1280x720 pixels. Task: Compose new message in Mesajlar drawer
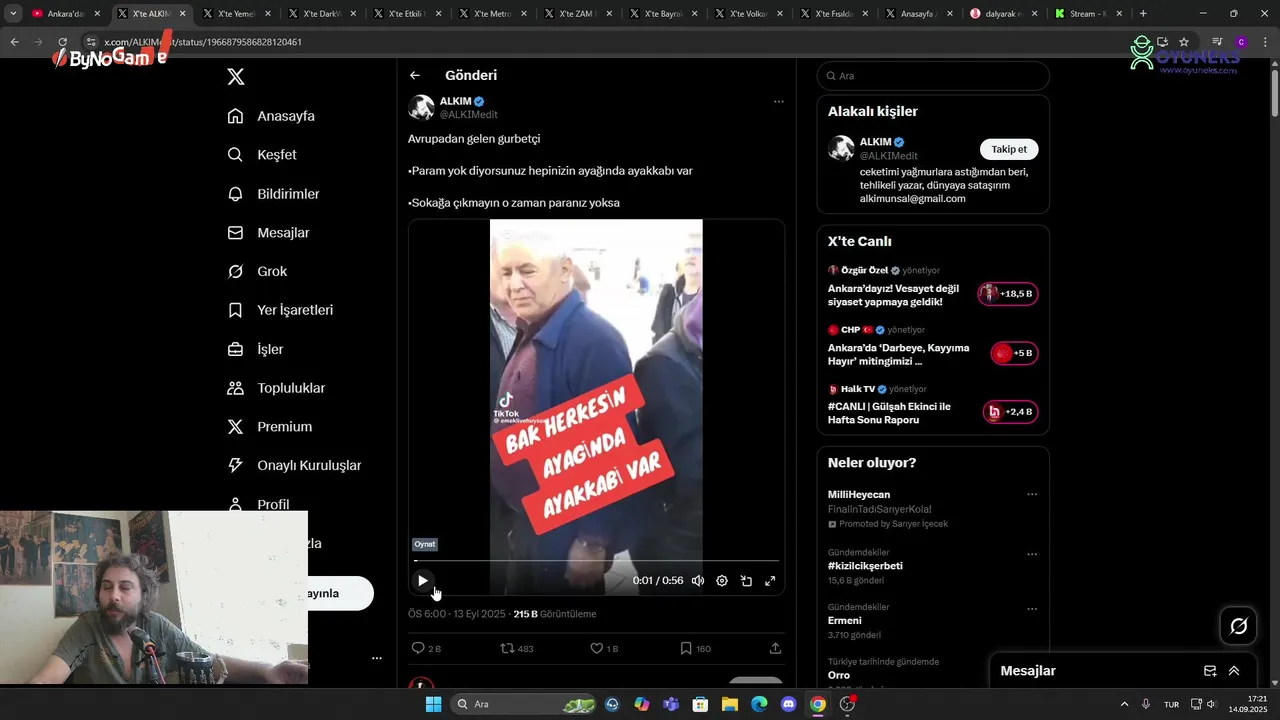tap(1210, 671)
